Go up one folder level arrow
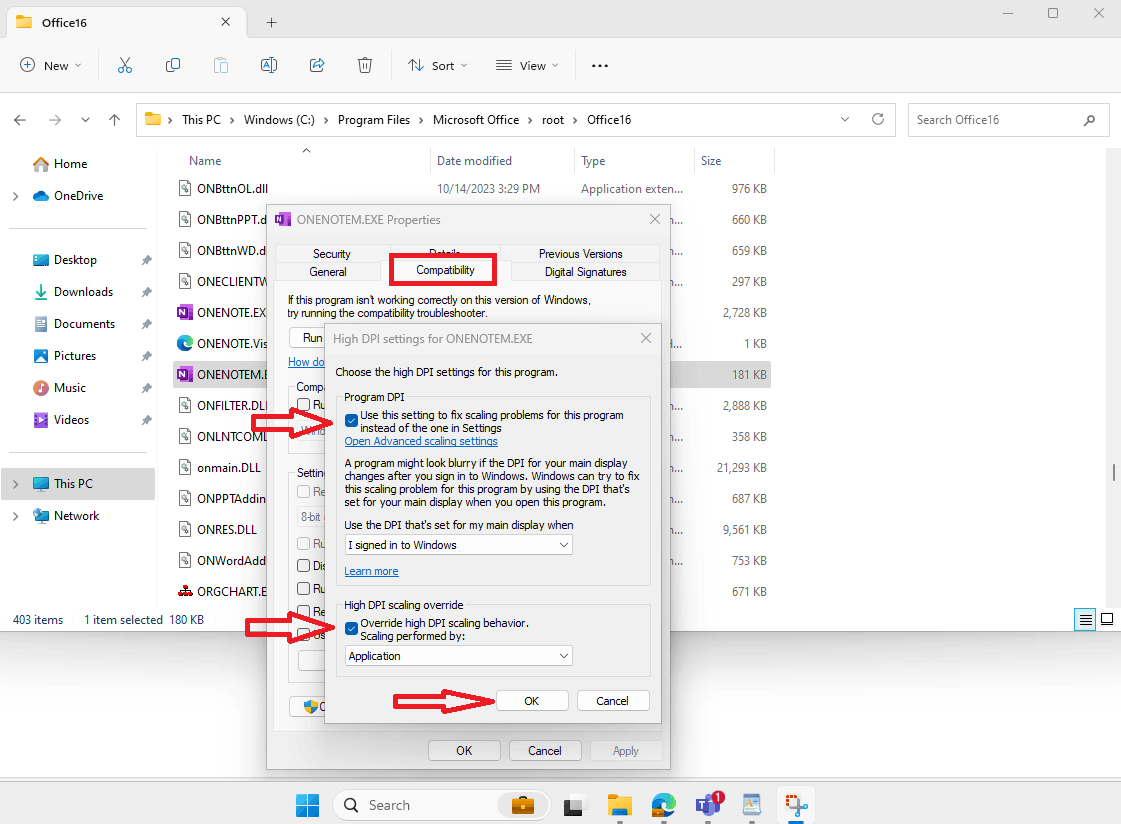This screenshot has height=824, width=1121. [114, 120]
